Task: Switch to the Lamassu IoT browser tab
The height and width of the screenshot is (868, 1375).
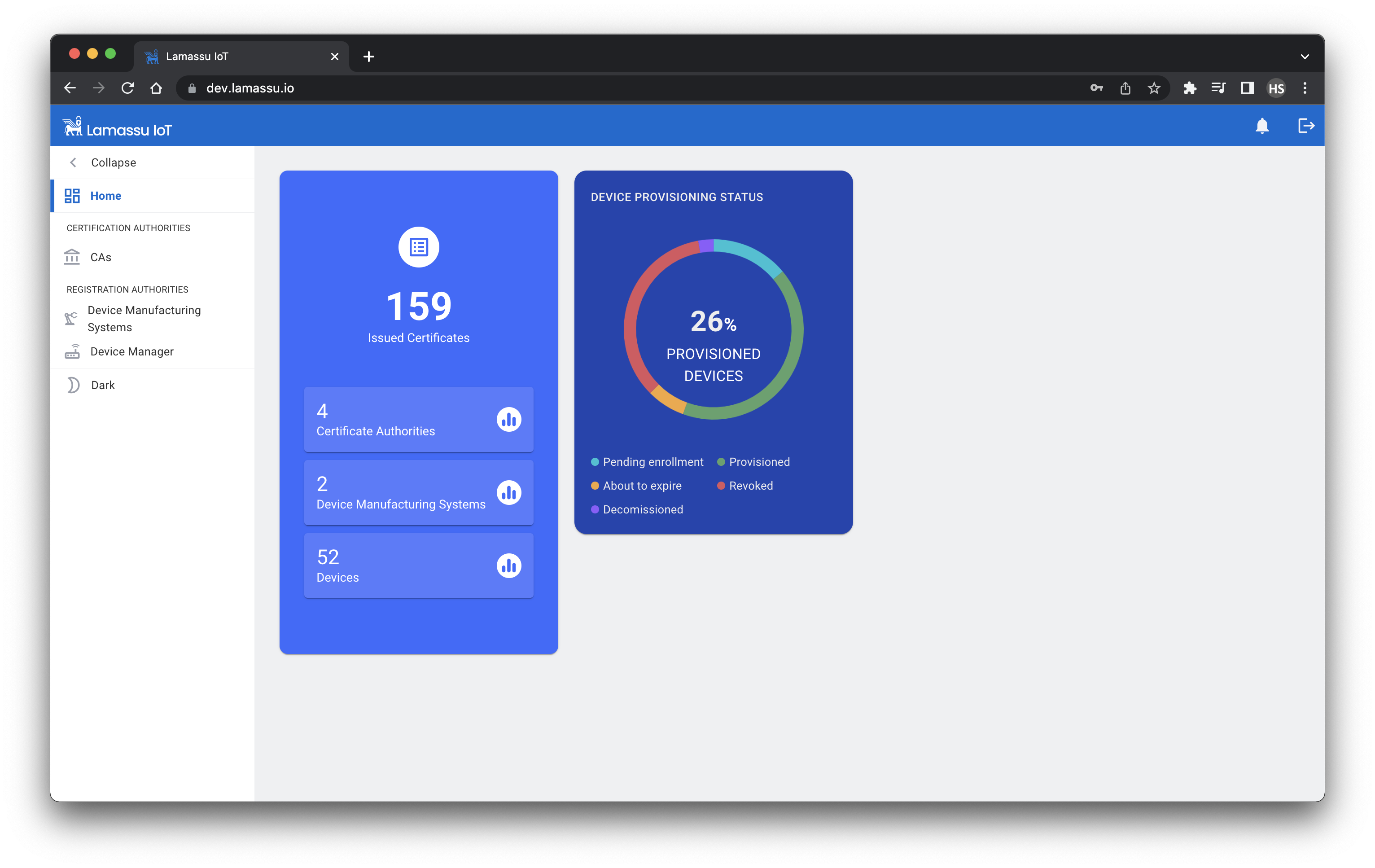Action: click(197, 56)
